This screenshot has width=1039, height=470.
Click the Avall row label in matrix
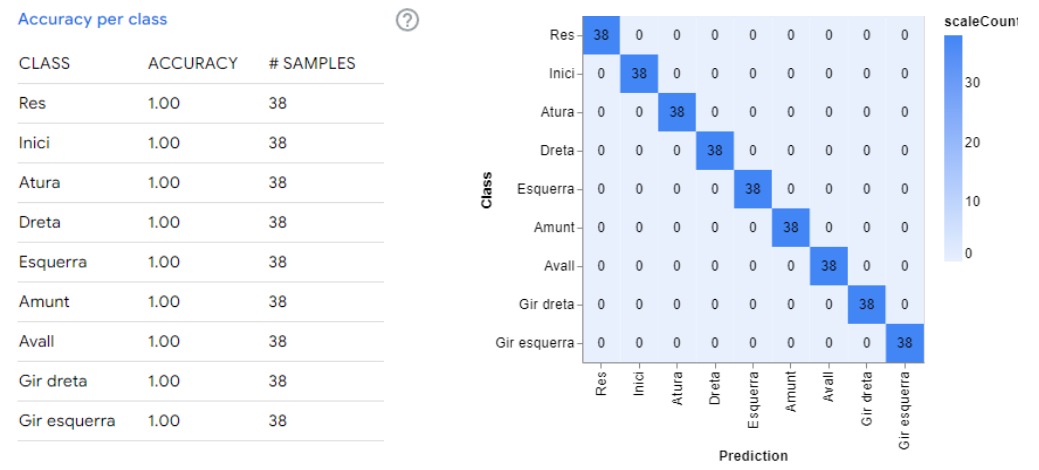[x=558, y=266]
